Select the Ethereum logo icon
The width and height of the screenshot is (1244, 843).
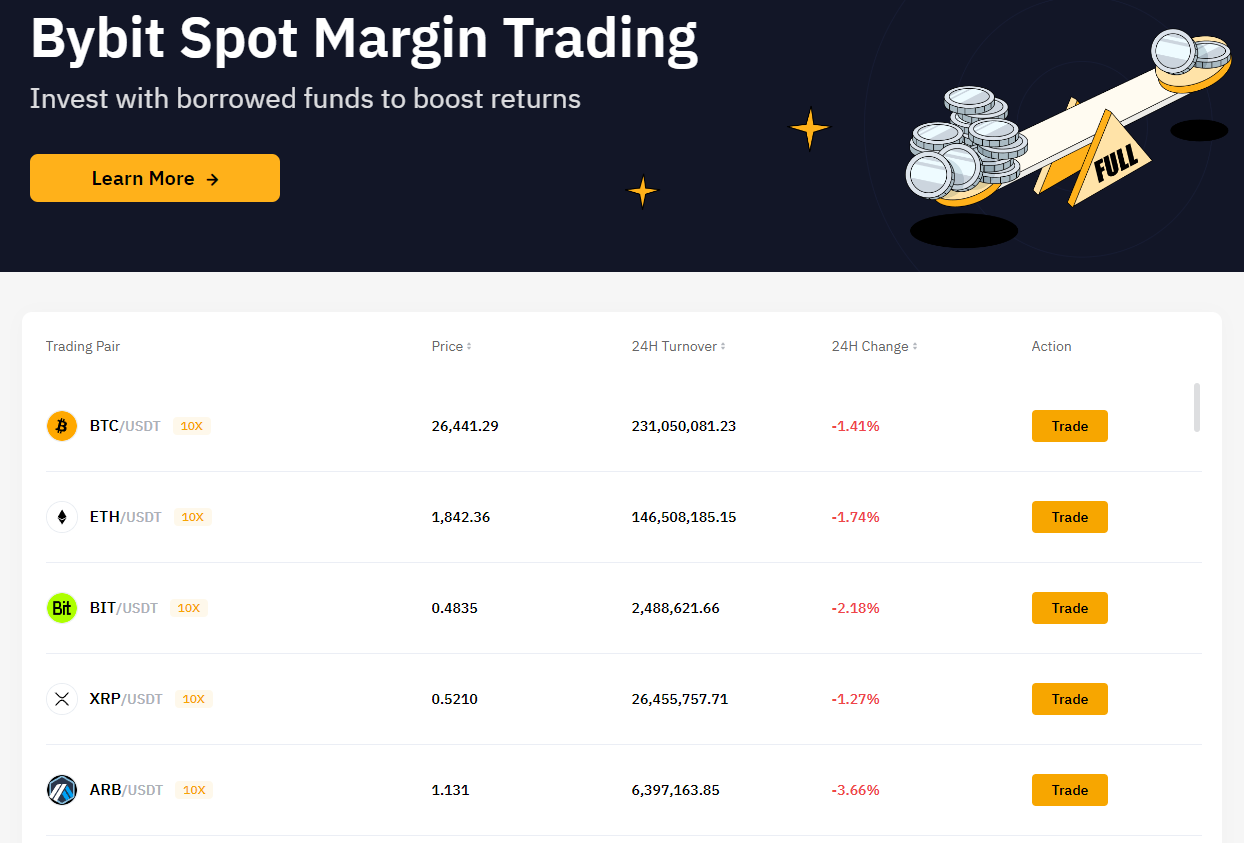pyautogui.click(x=61, y=516)
